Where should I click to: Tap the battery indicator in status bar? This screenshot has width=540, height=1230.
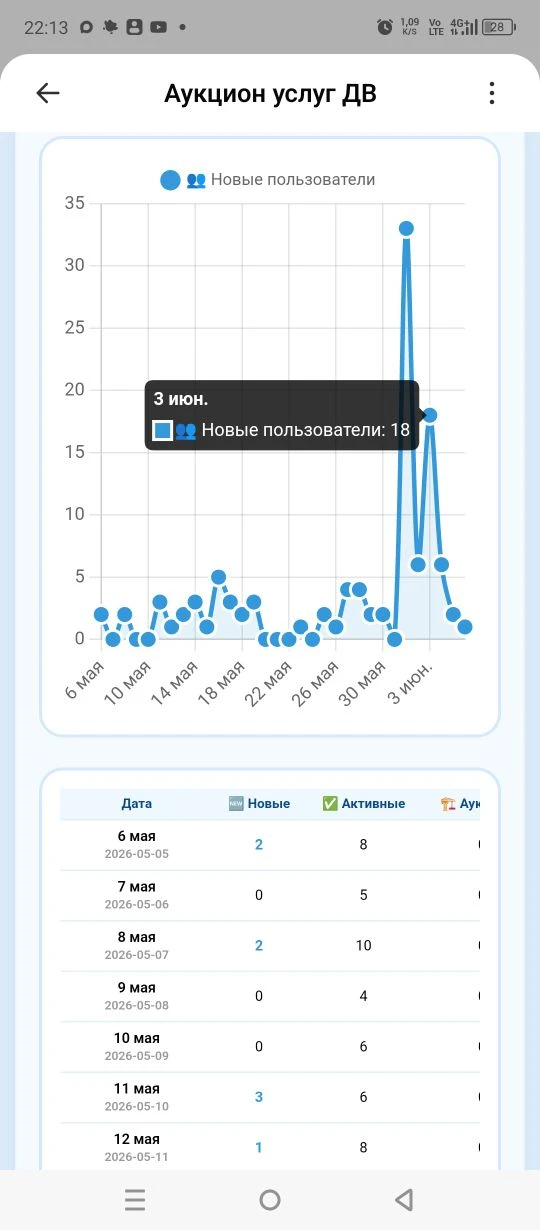499,28
